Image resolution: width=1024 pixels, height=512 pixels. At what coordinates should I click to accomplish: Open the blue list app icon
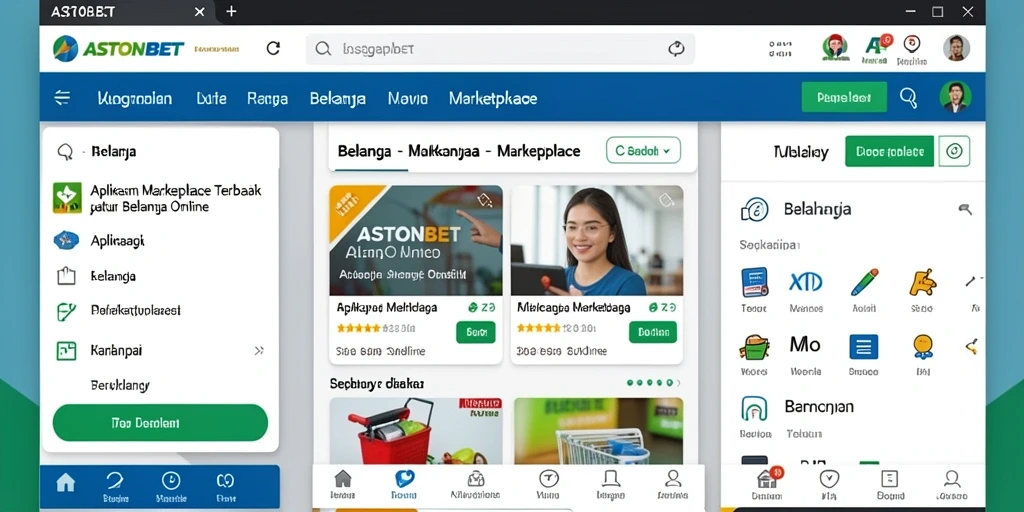[x=863, y=346]
